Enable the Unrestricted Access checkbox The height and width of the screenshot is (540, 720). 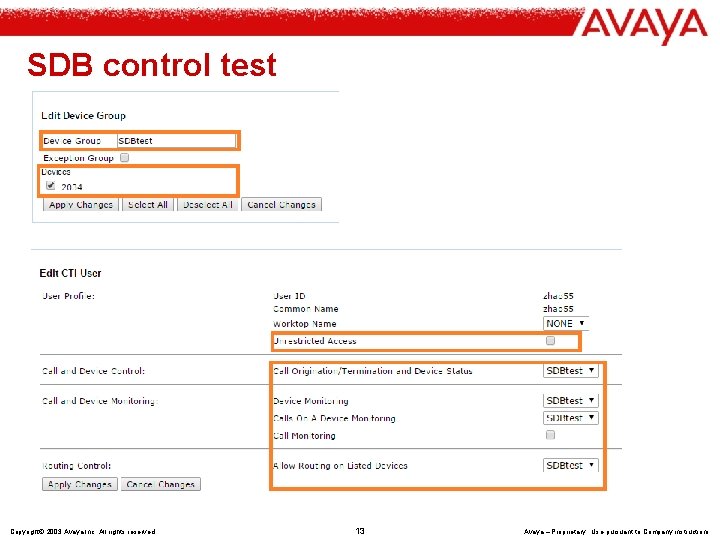point(550,341)
